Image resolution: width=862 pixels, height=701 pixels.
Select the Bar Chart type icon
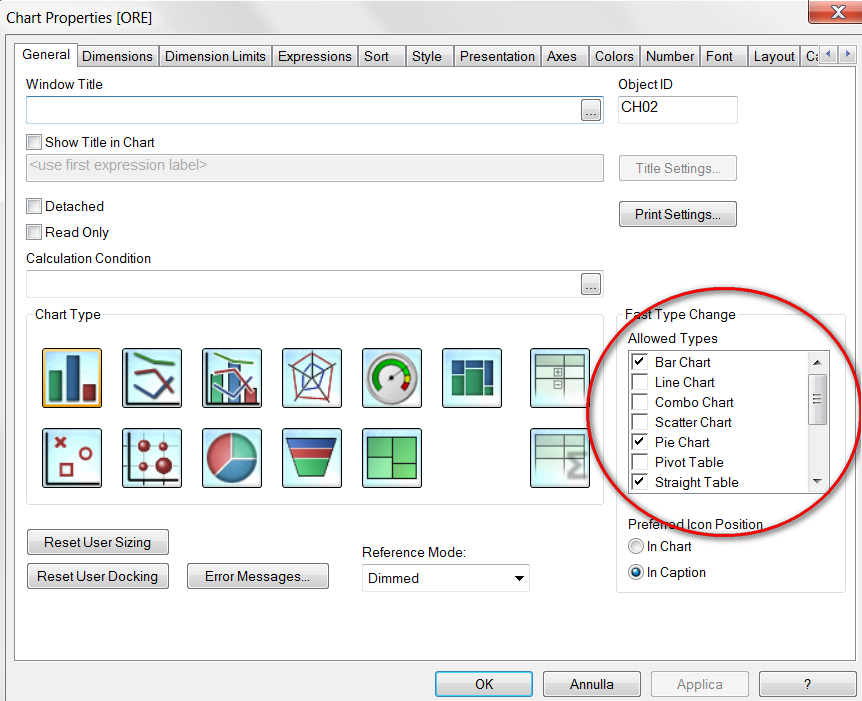(x=72, y=378)
